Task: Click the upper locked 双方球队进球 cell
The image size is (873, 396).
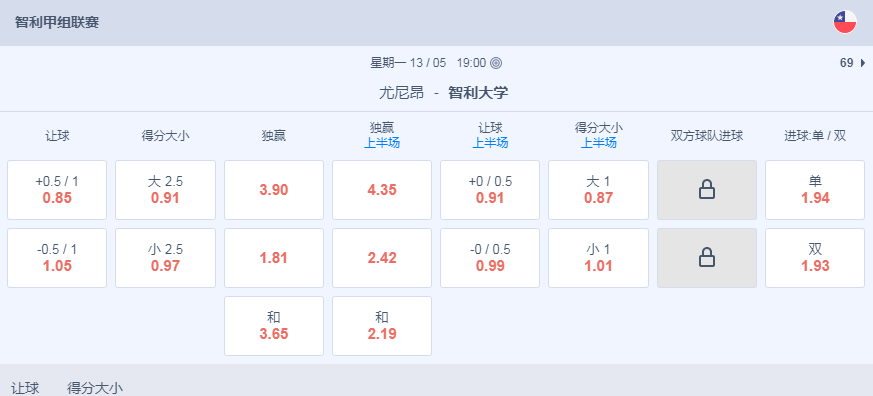Action: pyautogui.click(x=707, y=190)
